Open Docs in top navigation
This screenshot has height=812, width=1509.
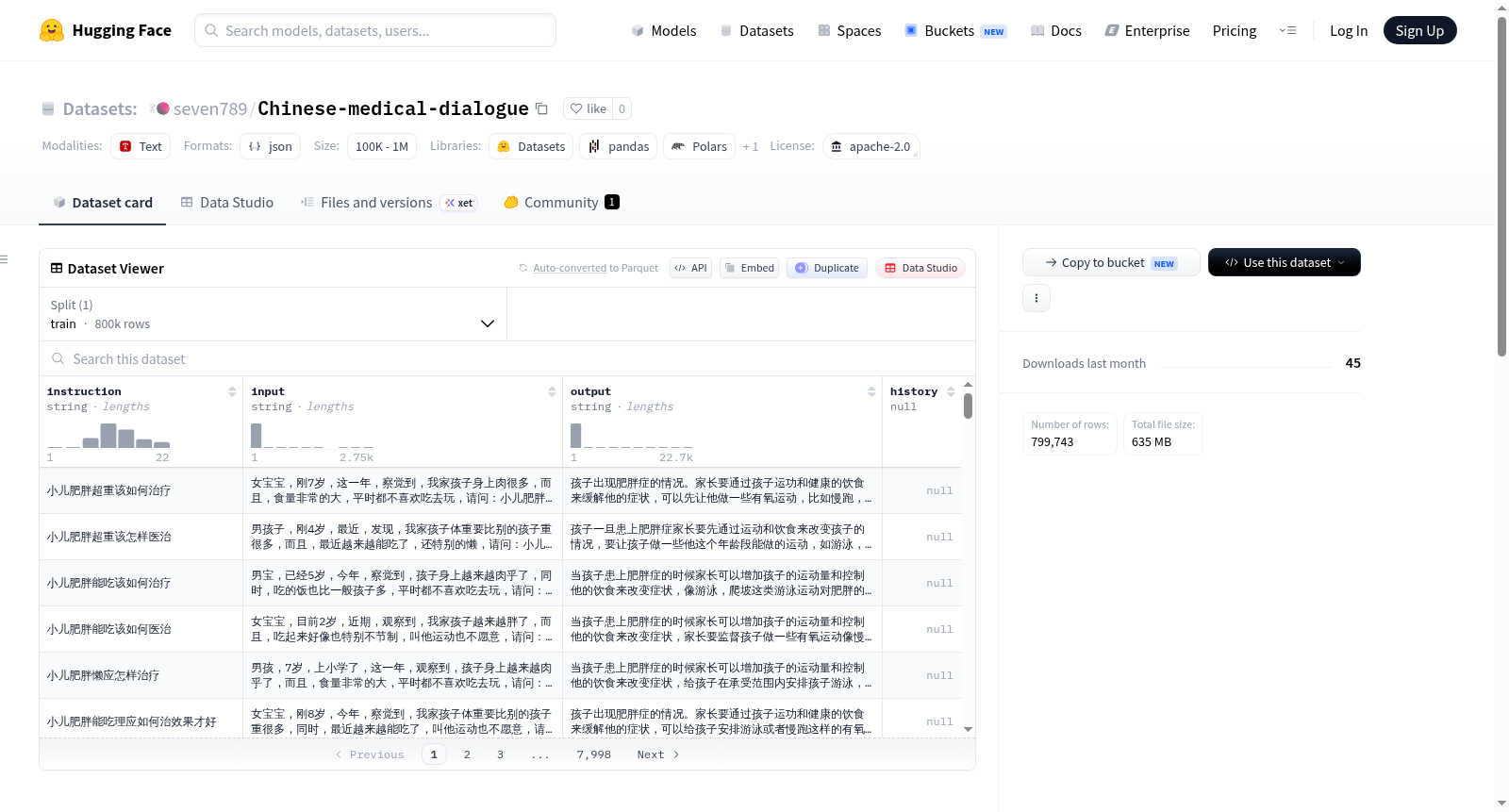1056,30
